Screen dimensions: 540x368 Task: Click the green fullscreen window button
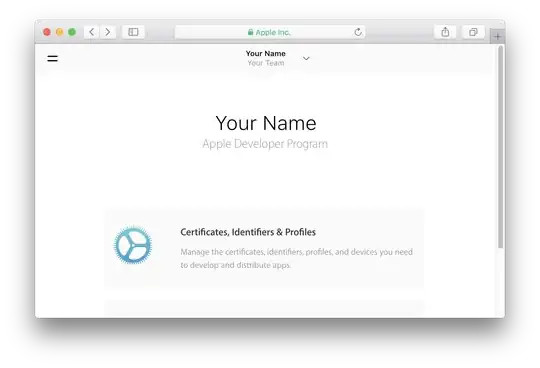click(x=72, y=32)
